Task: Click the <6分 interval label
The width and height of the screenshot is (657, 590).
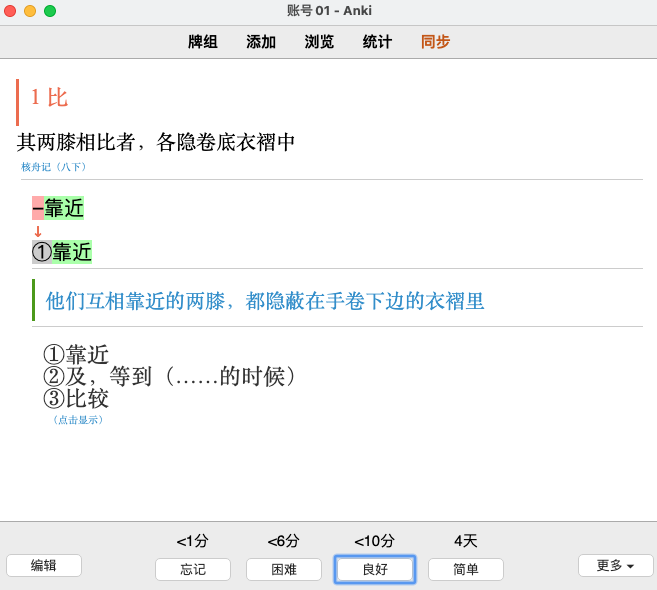Action: pyautogui.click(x=283, y=541)
